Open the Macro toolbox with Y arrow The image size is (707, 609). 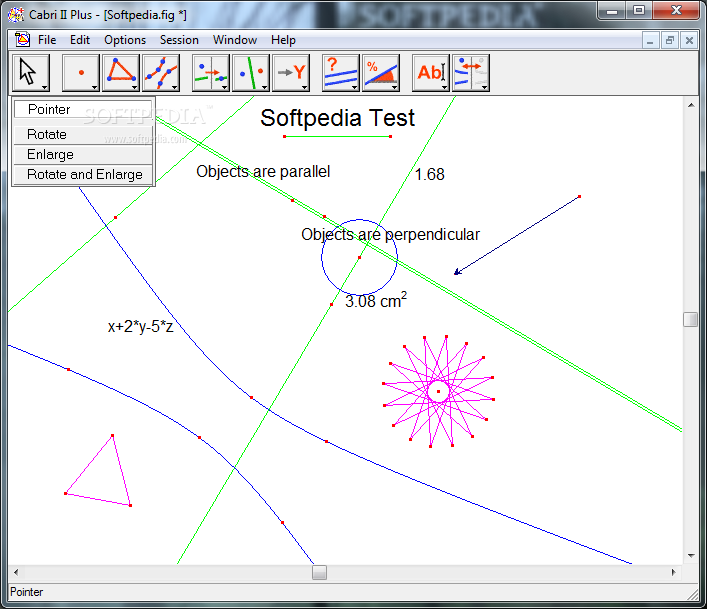click(291, 73)
